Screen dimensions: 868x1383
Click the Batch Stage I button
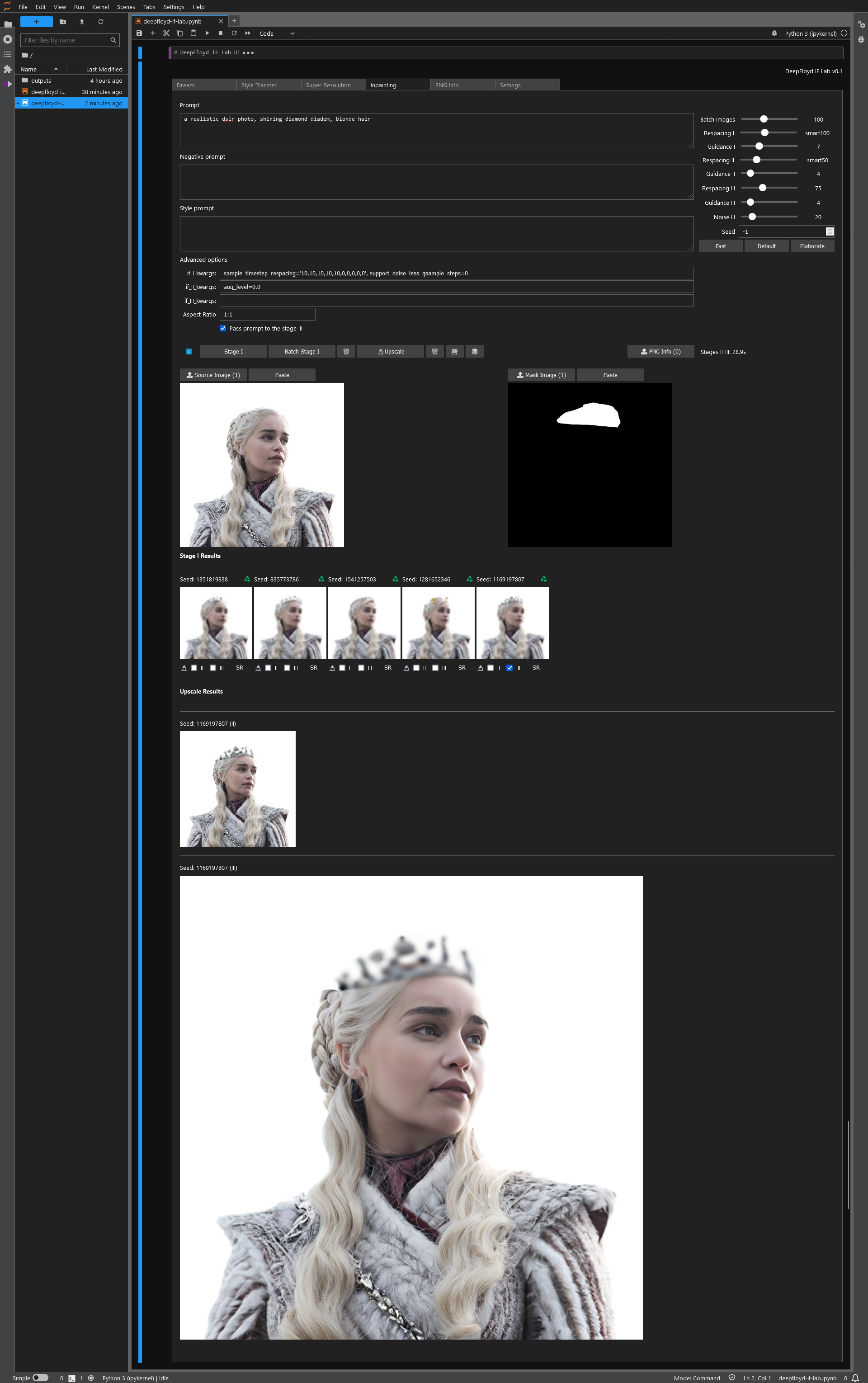pyautogui.click(x=302, y=351)
